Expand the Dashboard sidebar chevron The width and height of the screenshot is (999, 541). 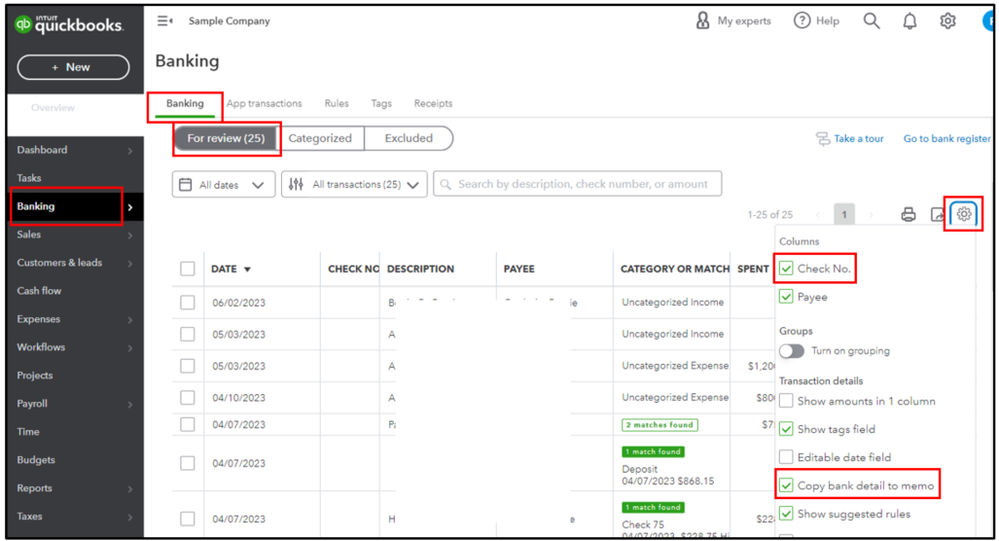(130, 151)
